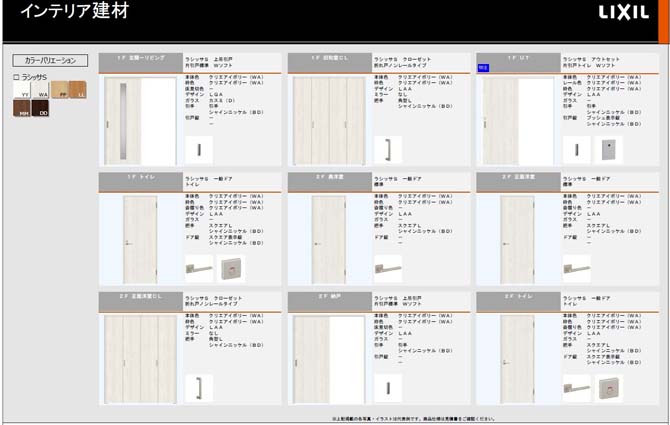Select pull handle icon in 1F UT card
Viewport: 670px width, 425px height.
click(577, 150)
